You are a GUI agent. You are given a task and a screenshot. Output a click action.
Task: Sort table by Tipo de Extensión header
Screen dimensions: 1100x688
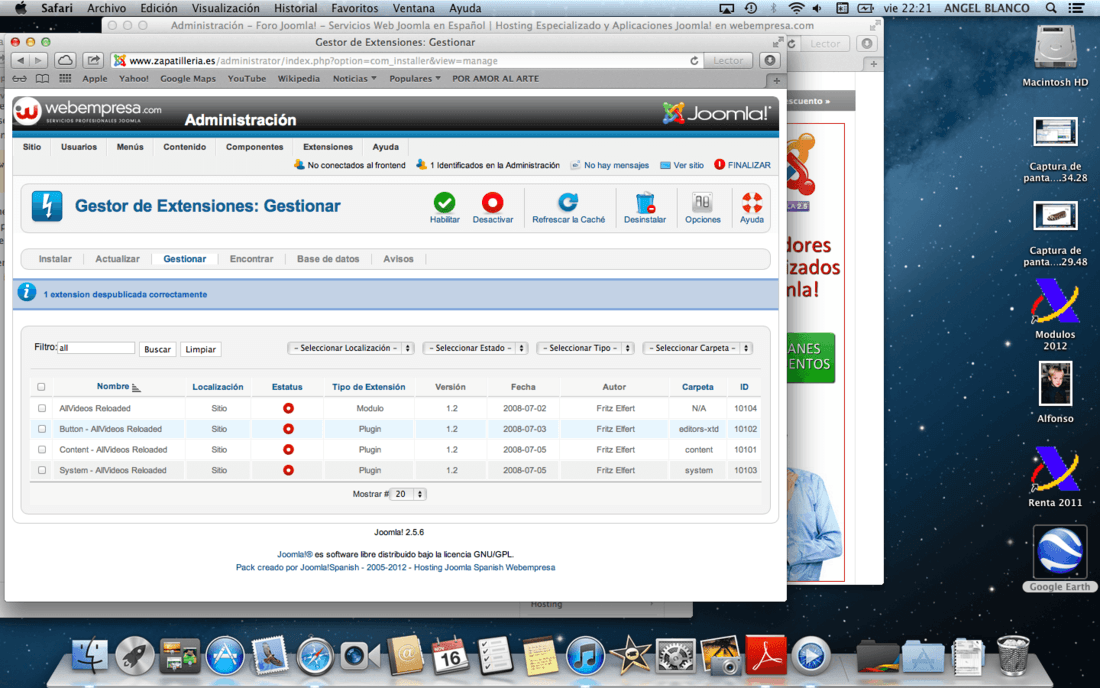tap(368, 386)
